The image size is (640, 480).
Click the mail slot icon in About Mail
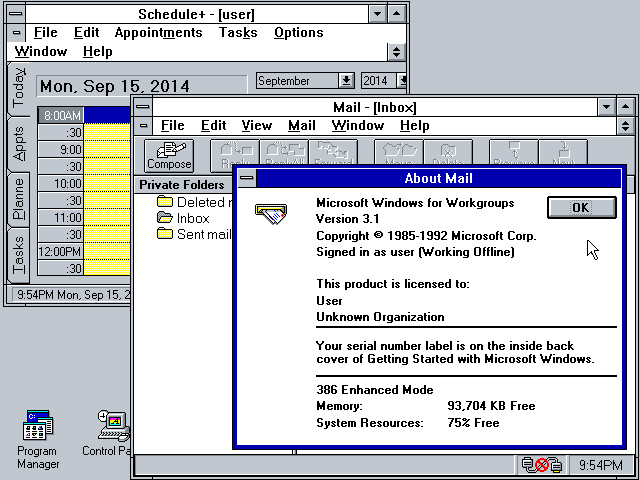271,213
